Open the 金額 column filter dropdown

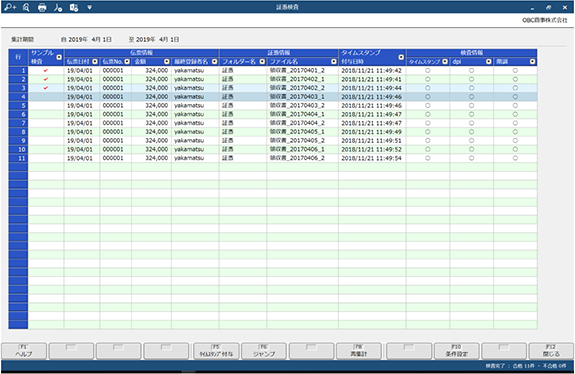click(167, 62)
